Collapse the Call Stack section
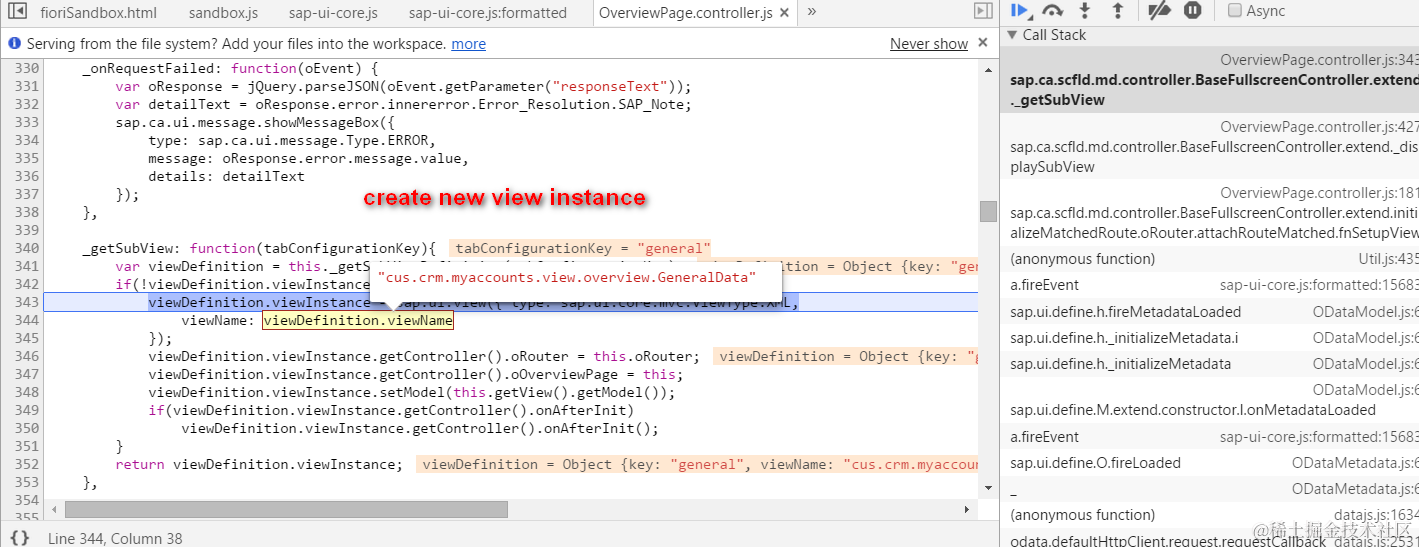The height and width of the screenshot is (547, 1419). tap(1011, 35)
